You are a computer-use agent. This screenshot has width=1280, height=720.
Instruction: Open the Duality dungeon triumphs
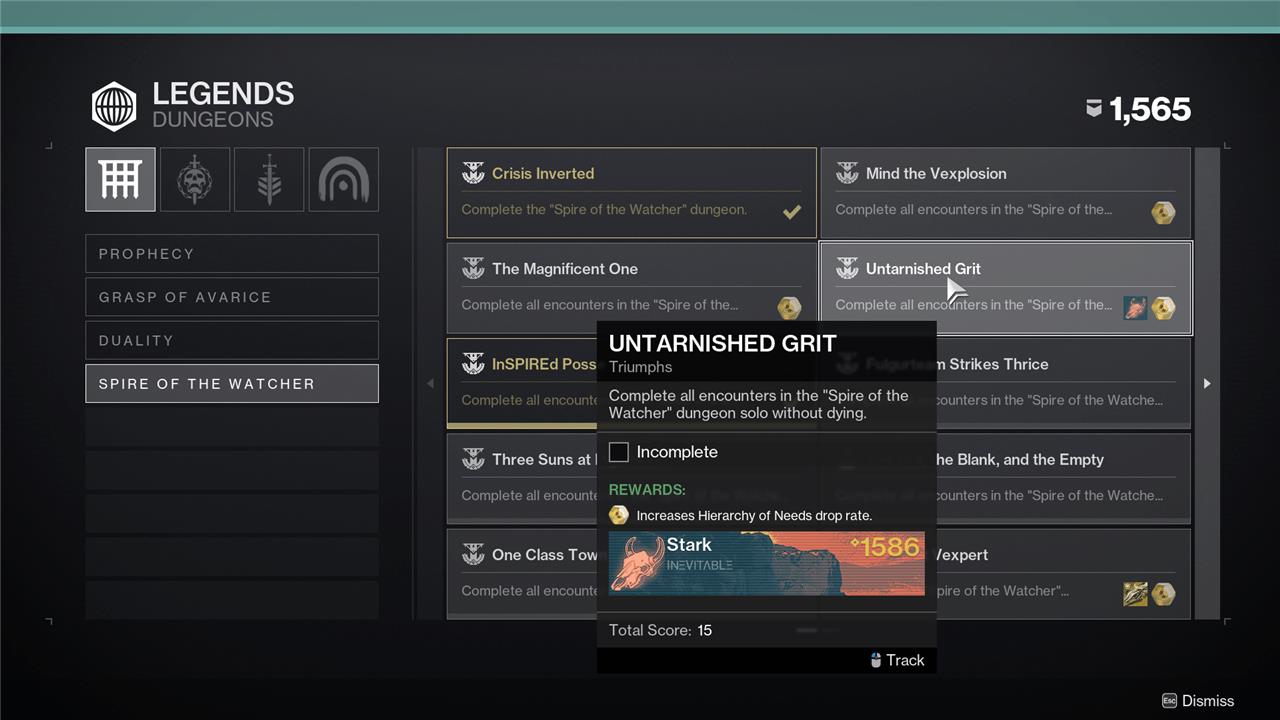pos(232,340)
